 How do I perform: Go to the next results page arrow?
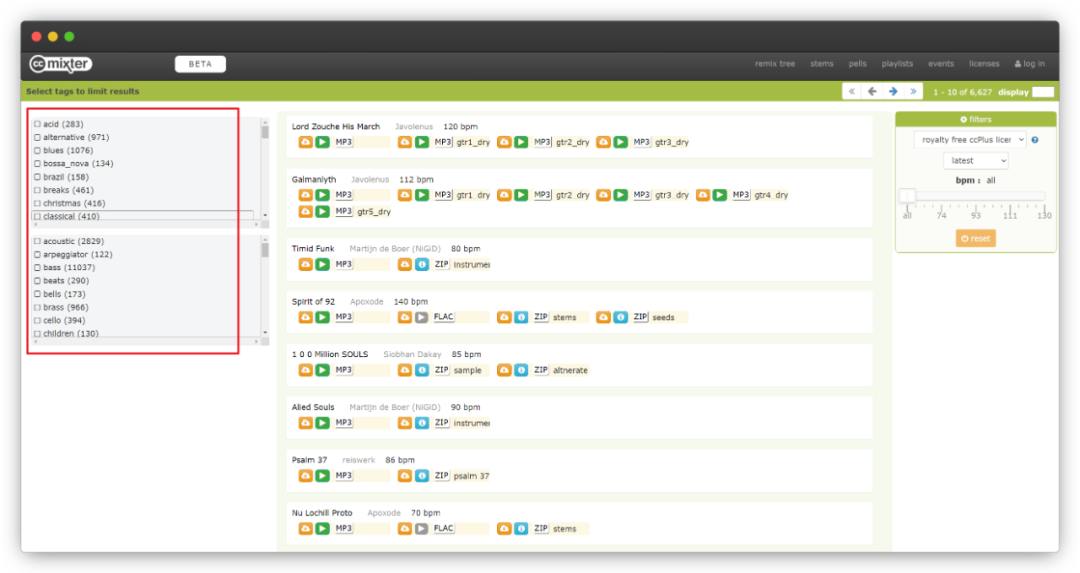(892, 91)
